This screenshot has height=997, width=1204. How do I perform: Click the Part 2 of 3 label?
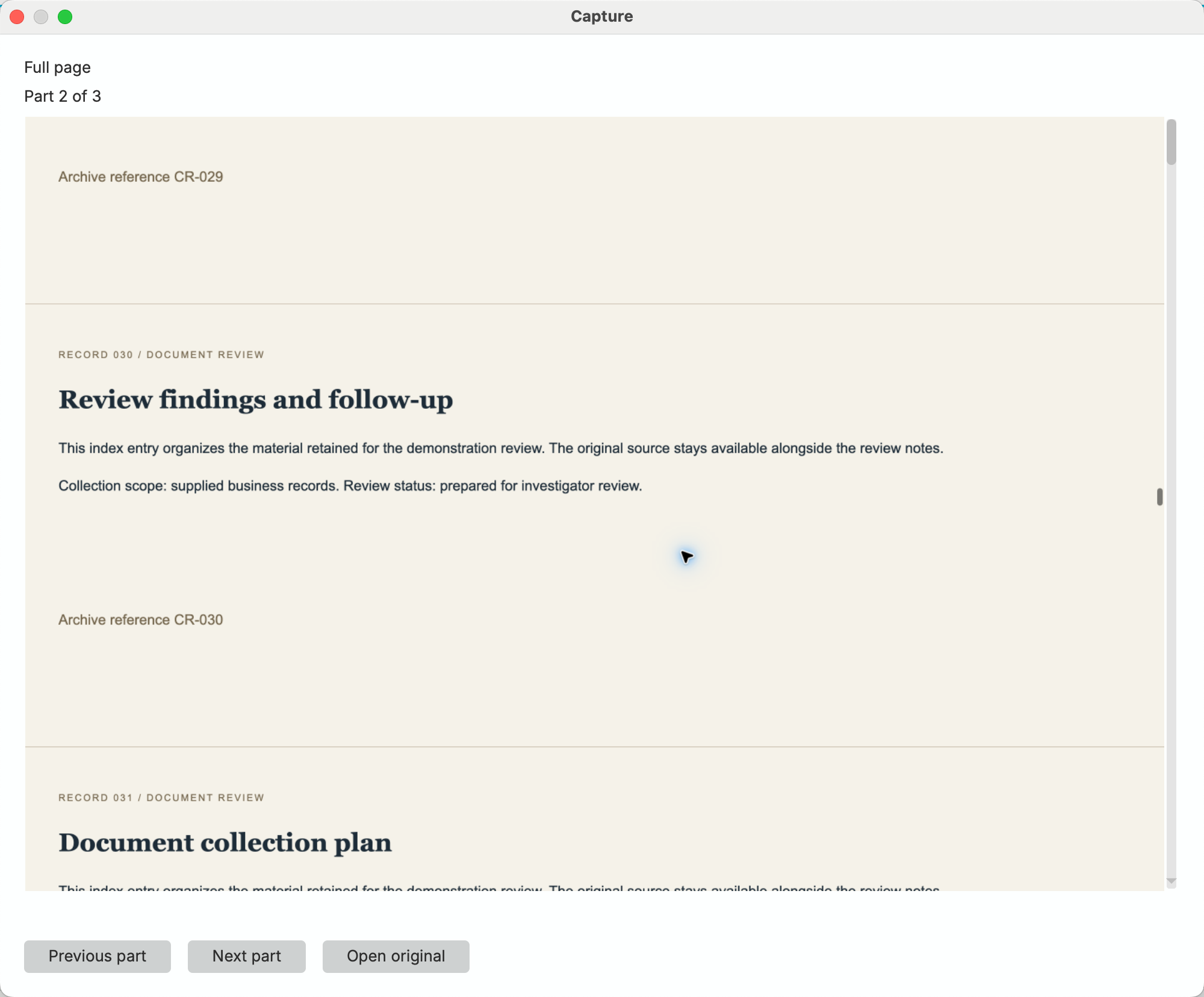click(x=63, y=96)
